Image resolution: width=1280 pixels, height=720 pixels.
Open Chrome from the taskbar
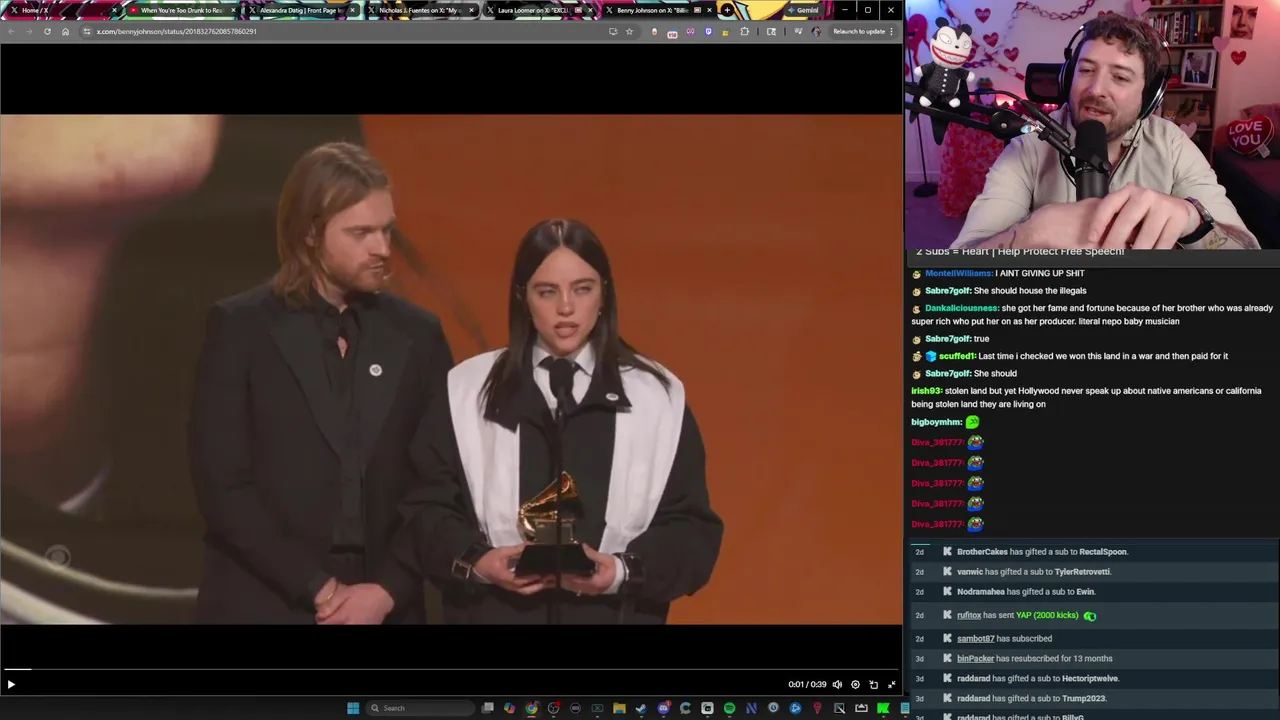pos(532,708)
